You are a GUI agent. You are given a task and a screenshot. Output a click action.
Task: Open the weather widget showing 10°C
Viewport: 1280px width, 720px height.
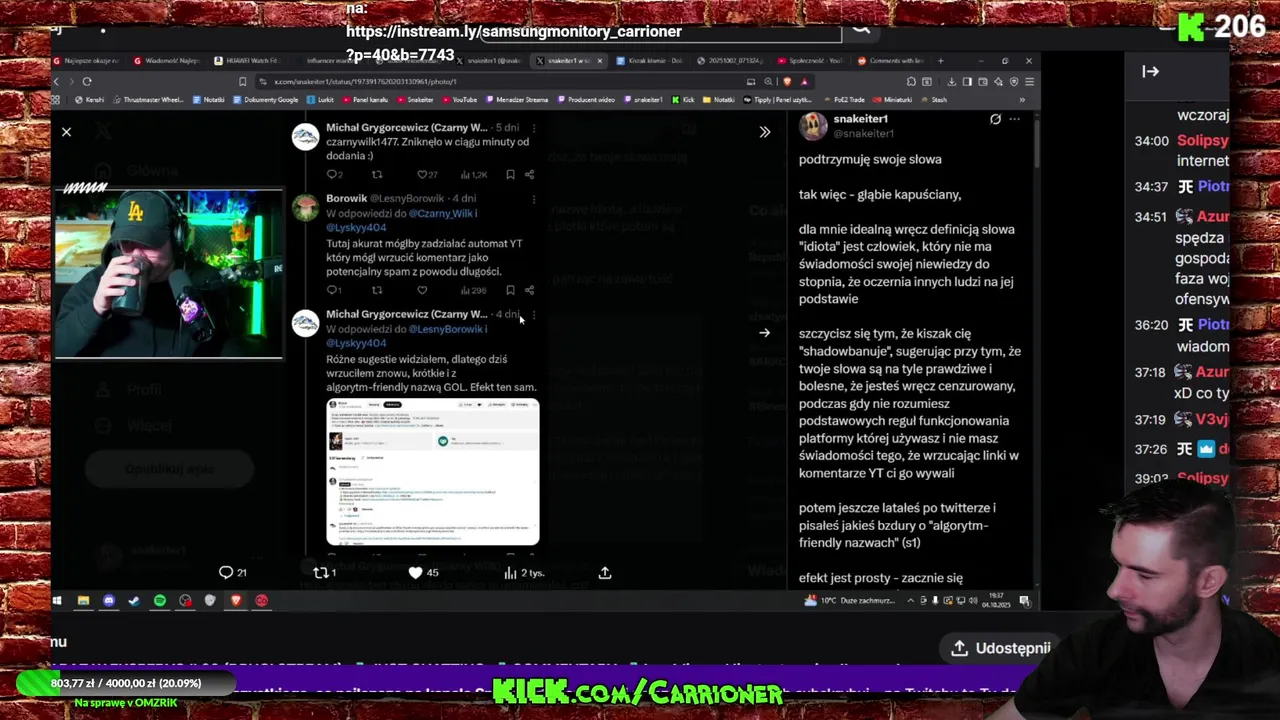tap(851, 600)
